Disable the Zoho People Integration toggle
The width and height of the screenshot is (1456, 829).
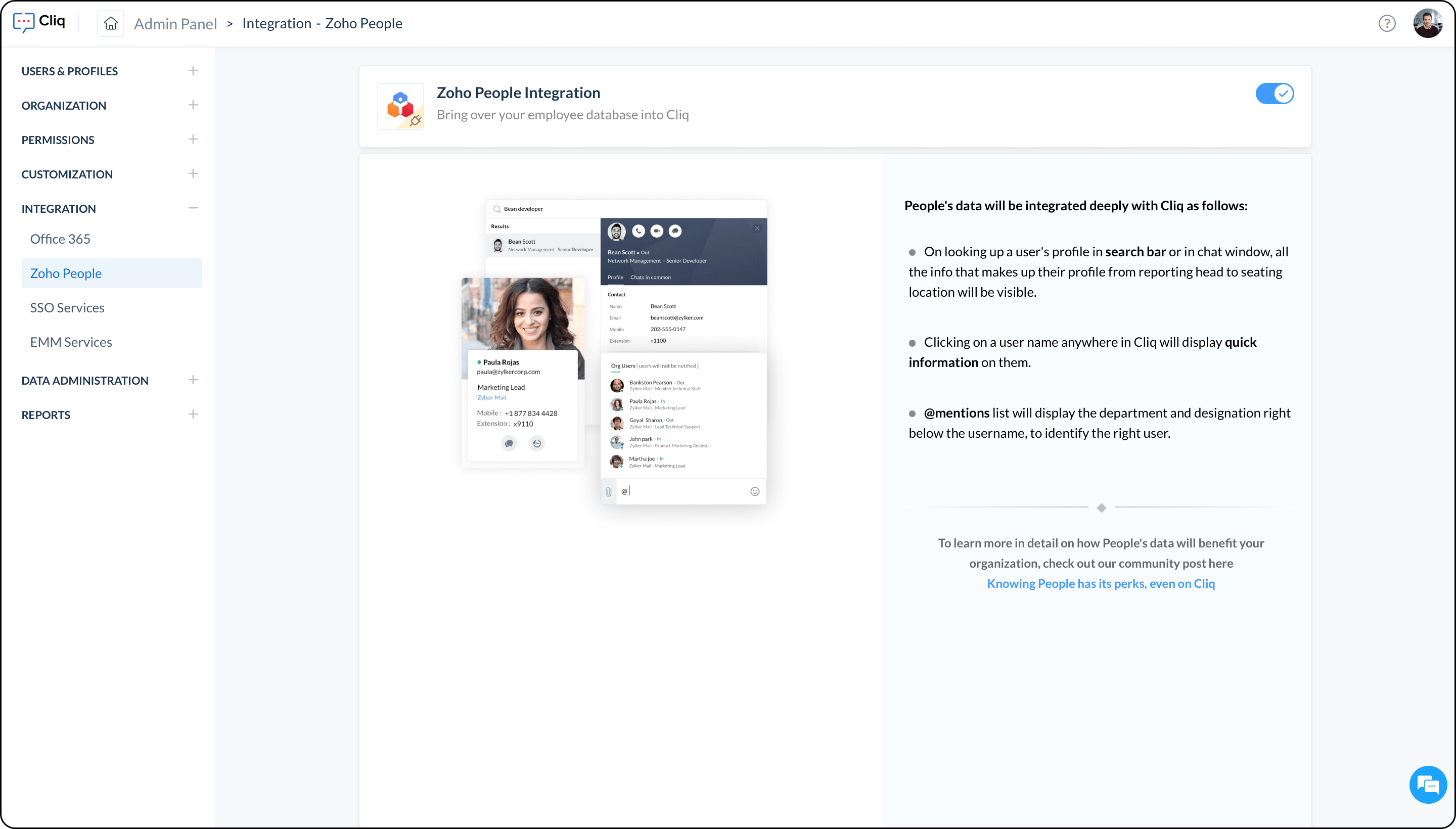click(1275, 94)
